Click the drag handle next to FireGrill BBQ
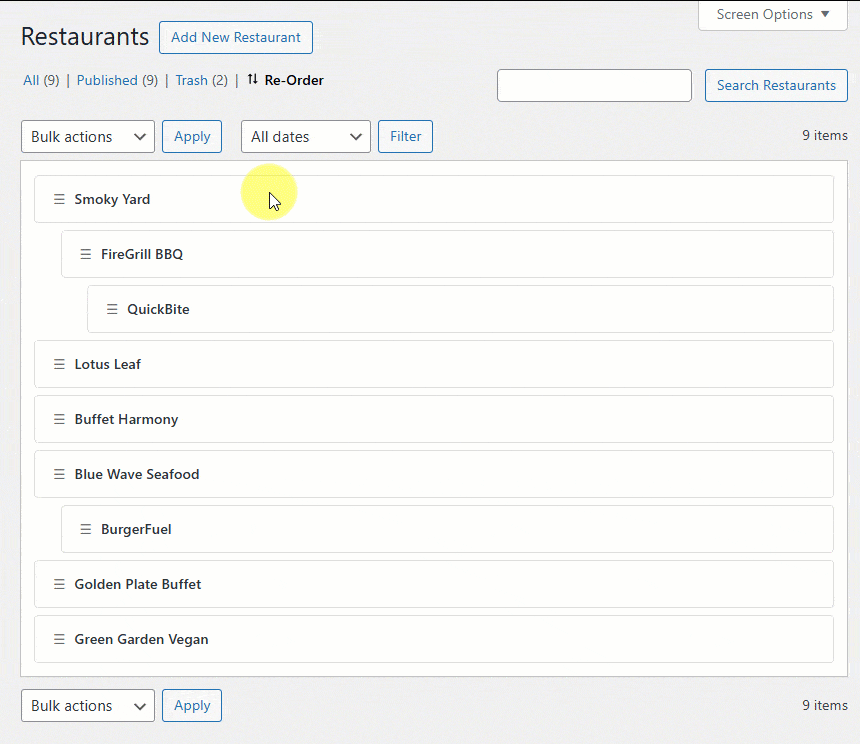 pos(86,254)
